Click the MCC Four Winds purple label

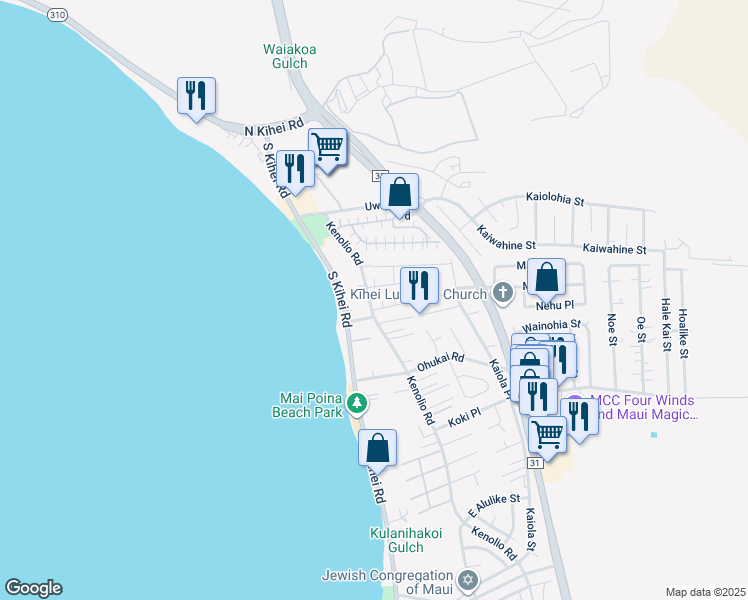pyautogui.click(x=645, y=407)
